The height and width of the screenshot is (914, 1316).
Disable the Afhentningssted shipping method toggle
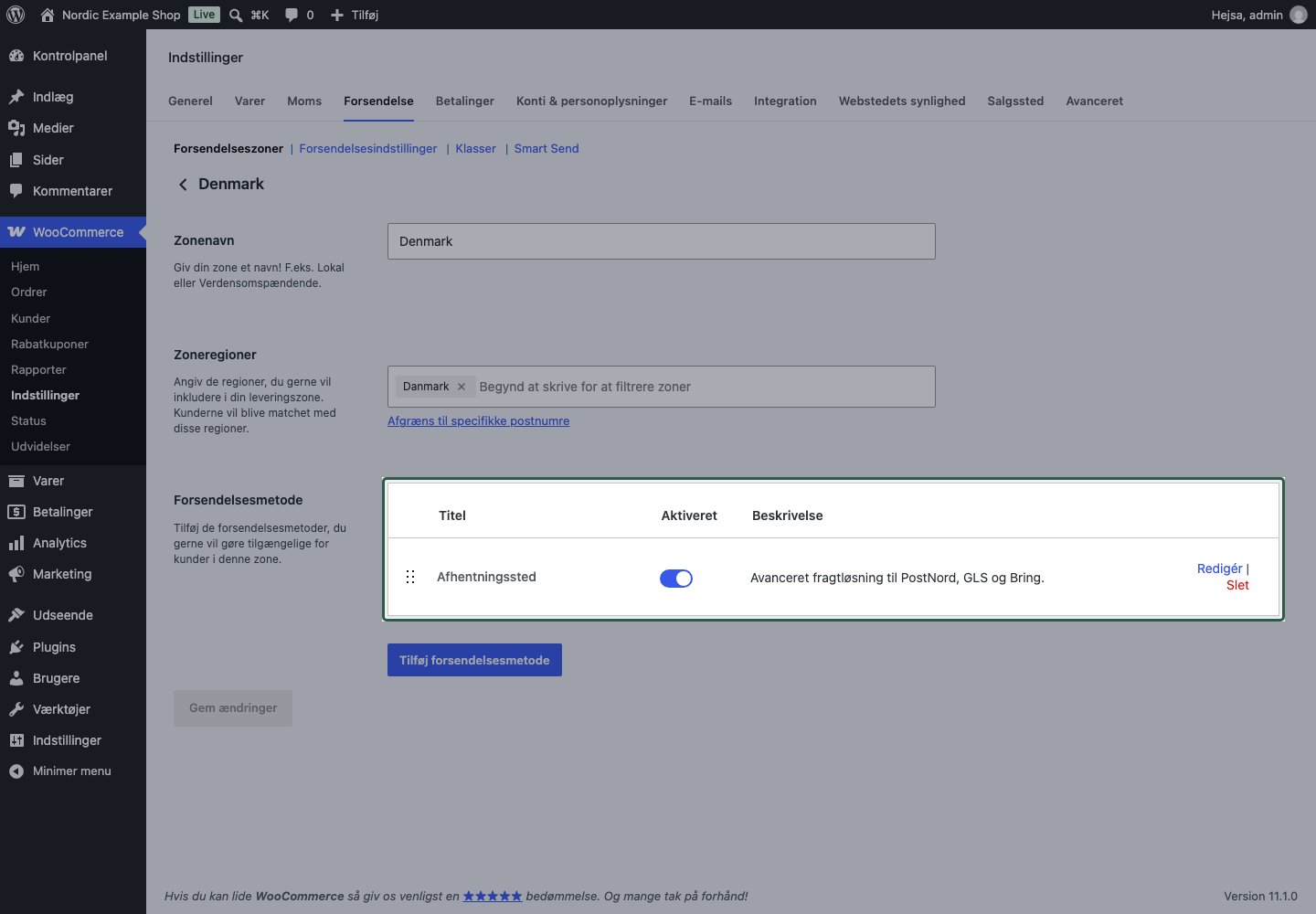click(x=676, y=578)
